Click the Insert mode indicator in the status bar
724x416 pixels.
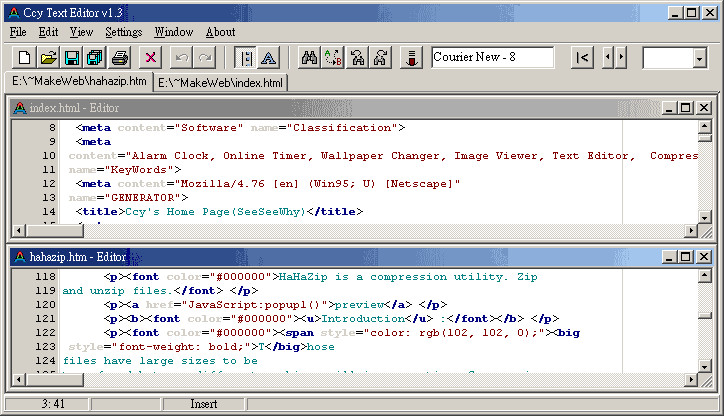(204, 404)
